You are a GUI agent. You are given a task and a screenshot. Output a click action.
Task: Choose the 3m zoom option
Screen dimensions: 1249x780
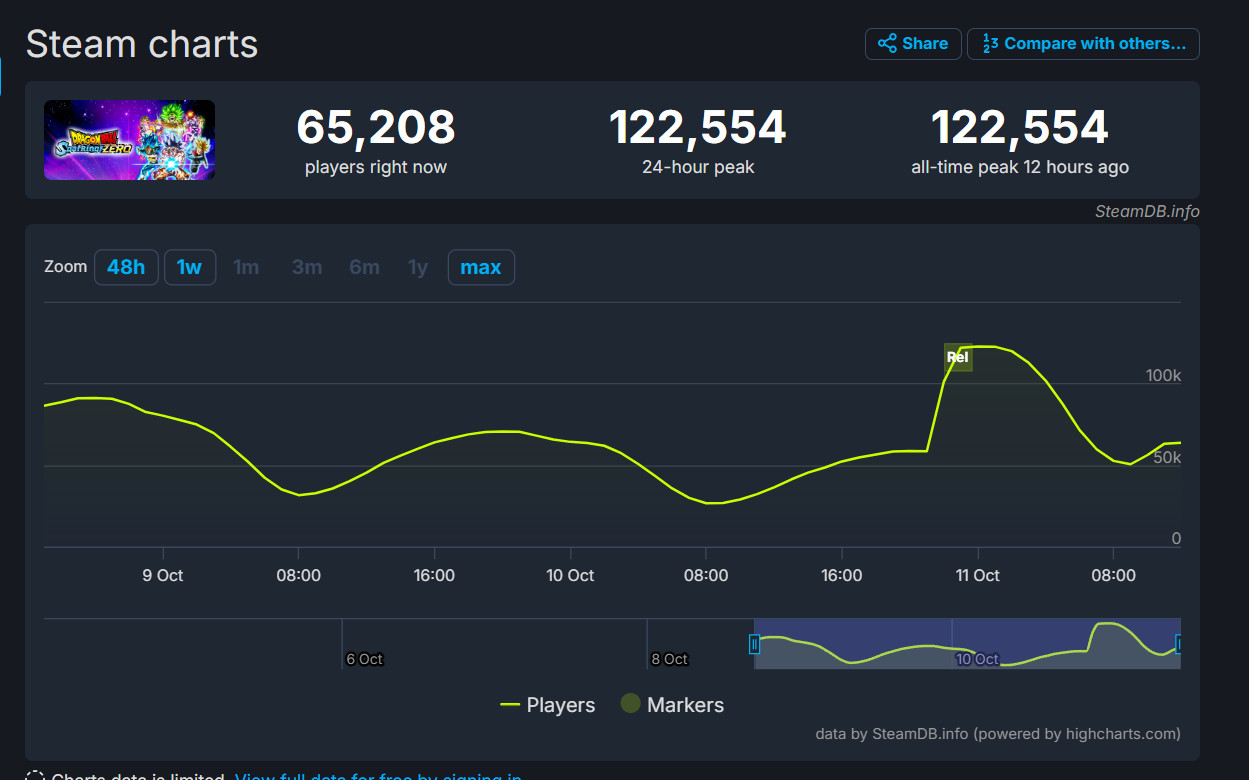click(307, 267)
